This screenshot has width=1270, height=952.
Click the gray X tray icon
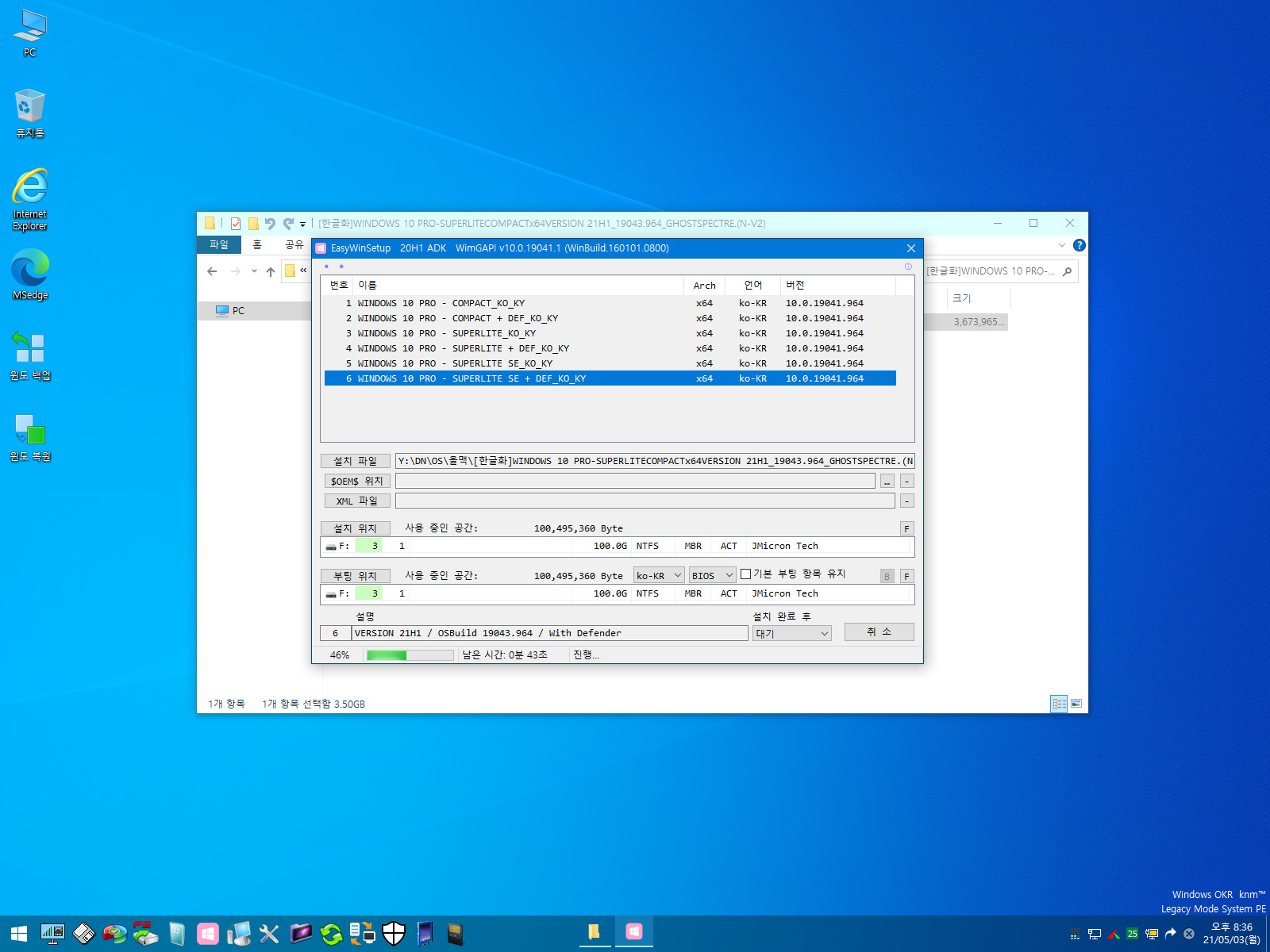point(1189,934)
